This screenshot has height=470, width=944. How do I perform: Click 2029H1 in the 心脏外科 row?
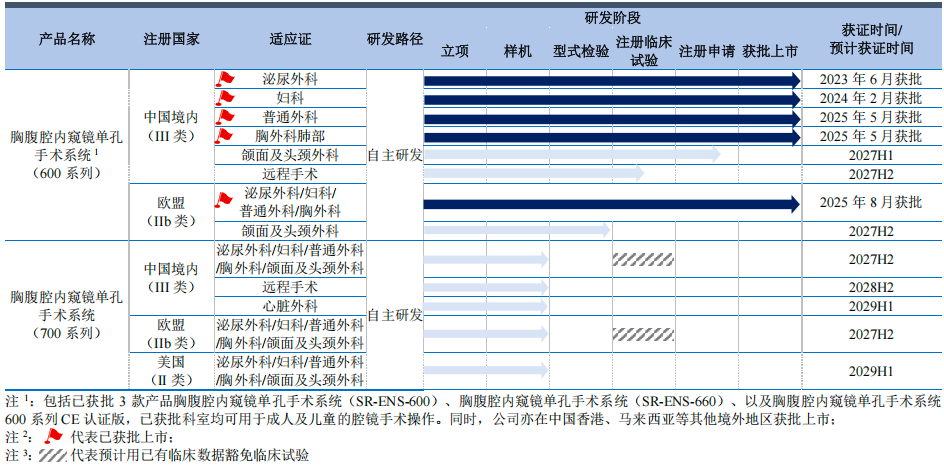pos(871,306)
